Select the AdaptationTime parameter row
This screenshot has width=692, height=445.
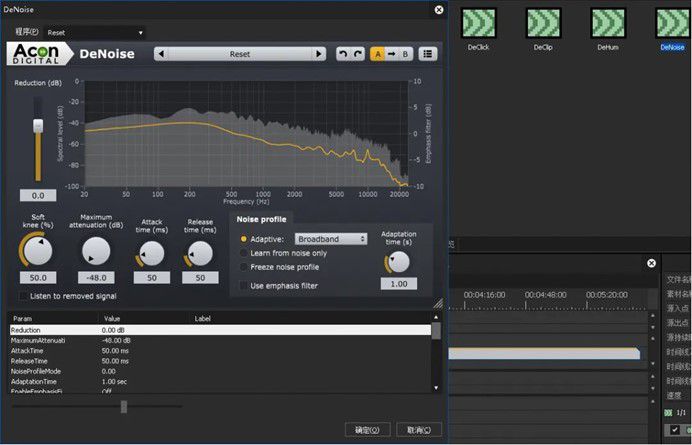point(220,381)
